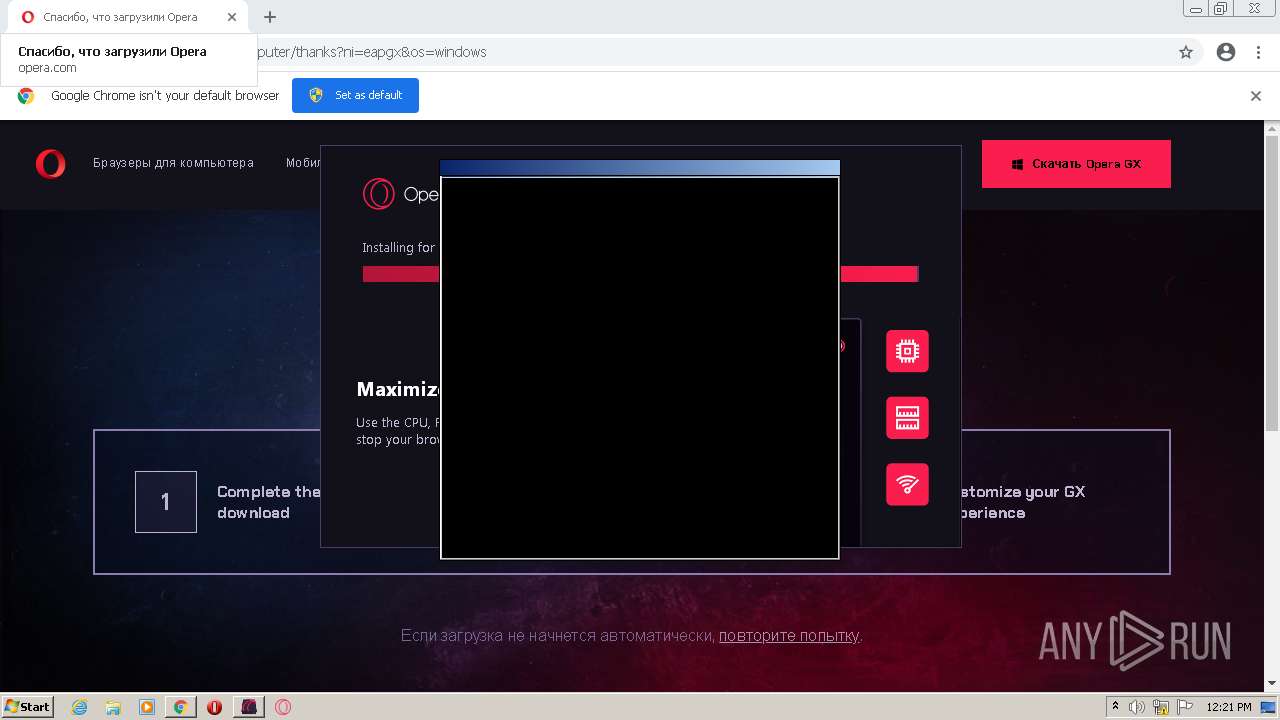Click the Скачать Opera GX button
Screen dimensions: 1280x720
pos(1076,164)
